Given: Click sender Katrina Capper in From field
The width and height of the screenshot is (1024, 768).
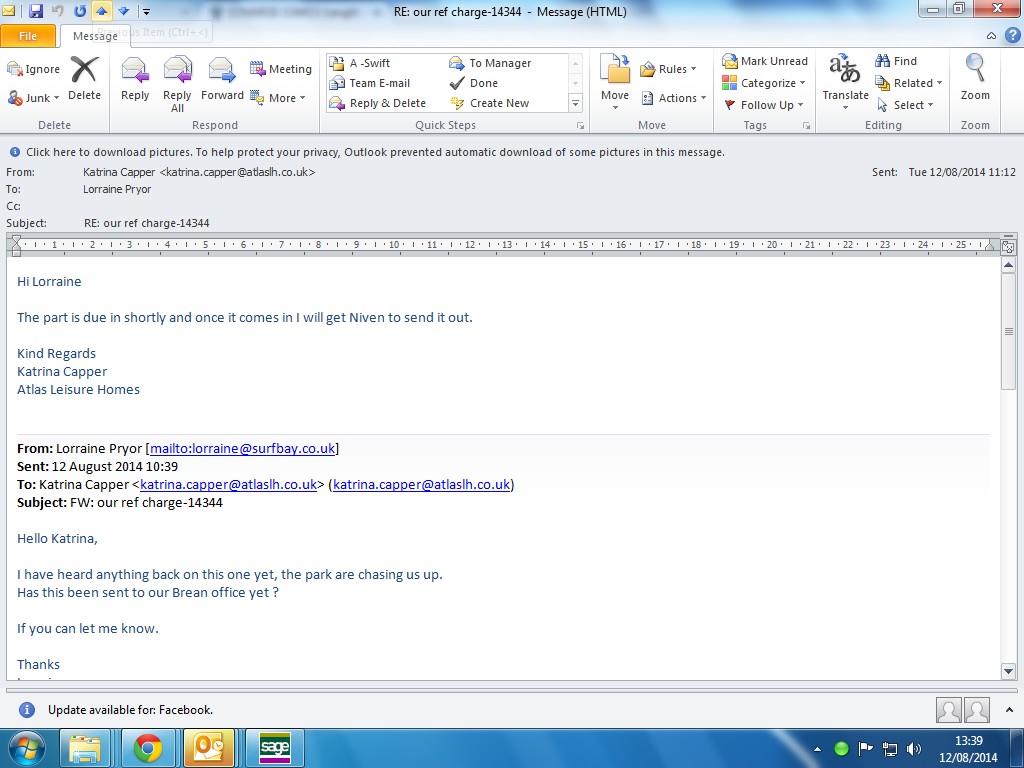Looking at the screenshot, I should coord(199,172).
